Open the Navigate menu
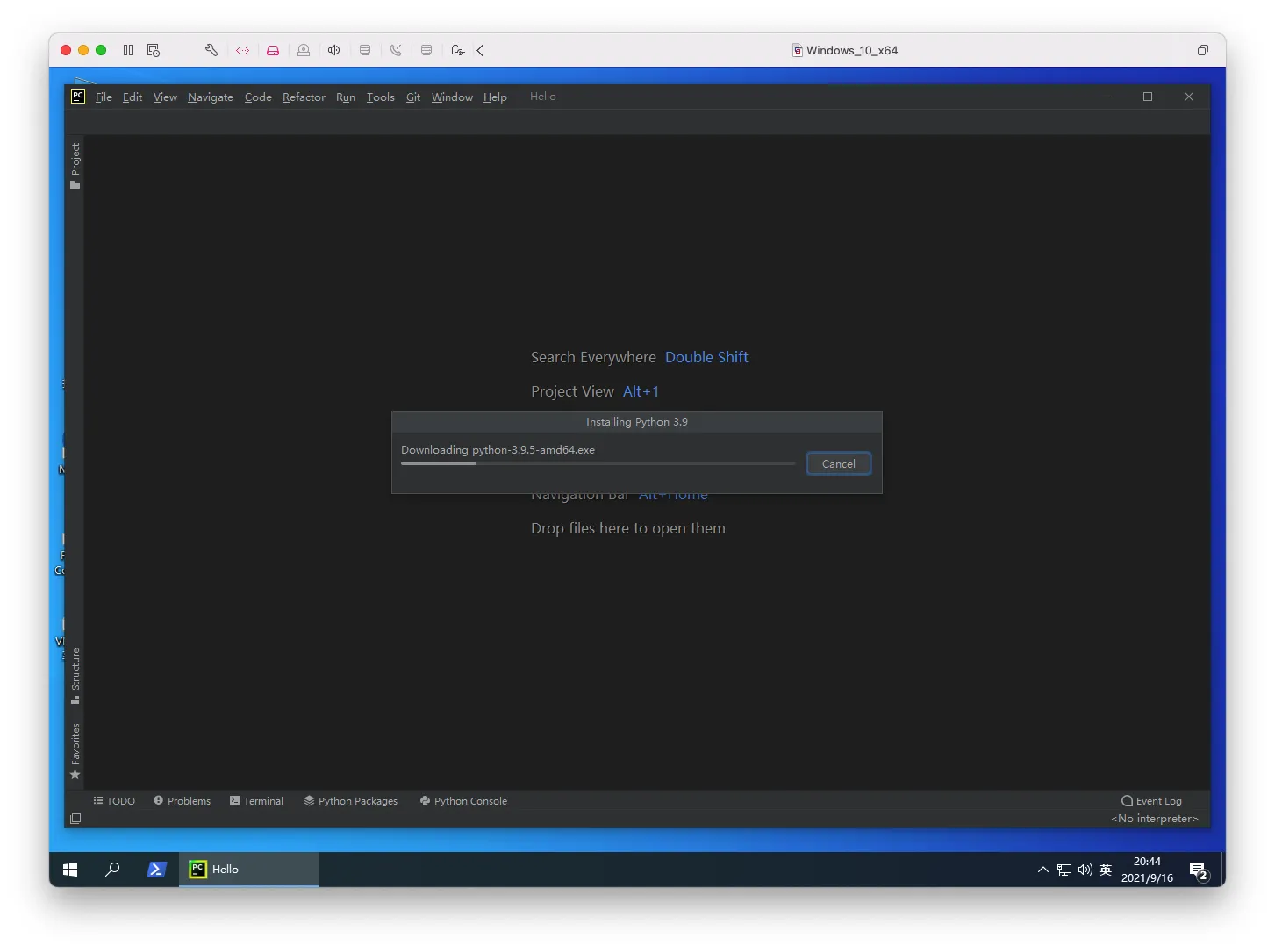The image size is (1275, 952). point(211,97)
